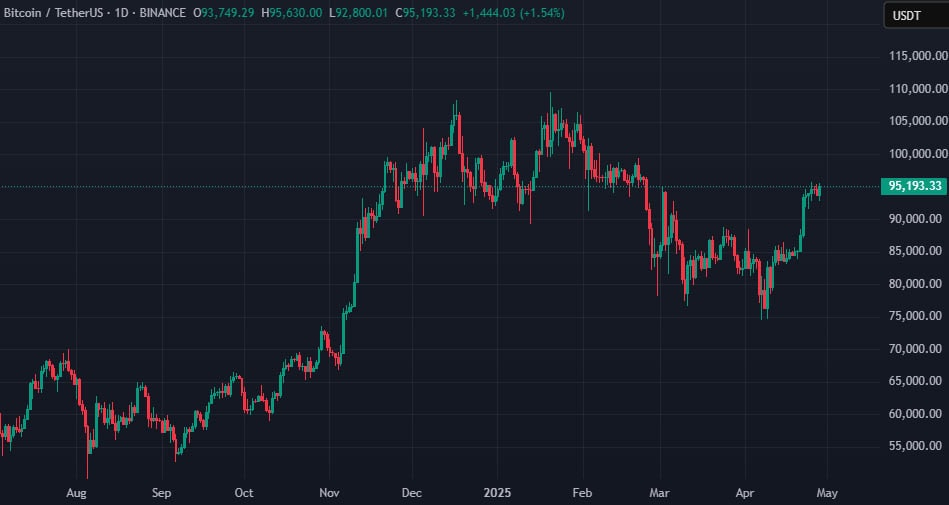Click the Aug label on time axis

(76, 493)
